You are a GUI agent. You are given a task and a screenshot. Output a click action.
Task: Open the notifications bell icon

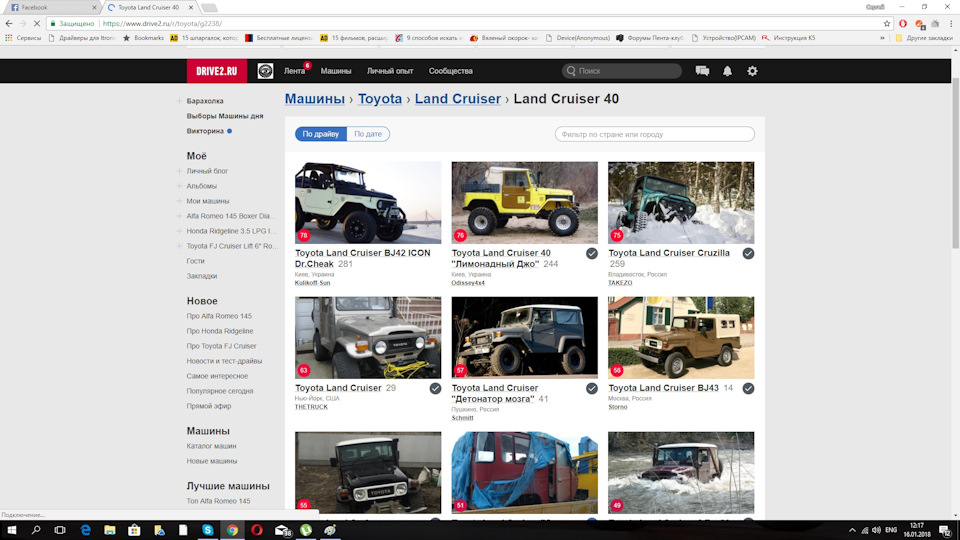click(x=727, y=71)
